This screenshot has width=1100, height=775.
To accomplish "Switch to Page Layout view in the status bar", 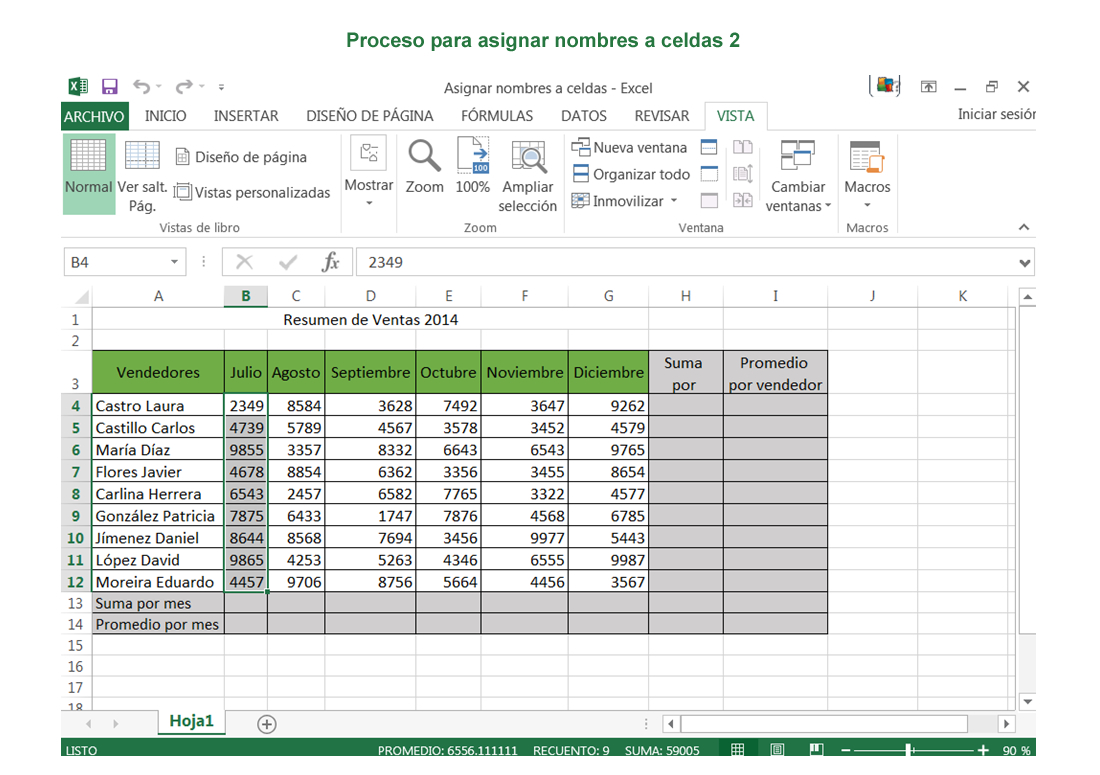I will pyautogui.click(x=777, y=749).
